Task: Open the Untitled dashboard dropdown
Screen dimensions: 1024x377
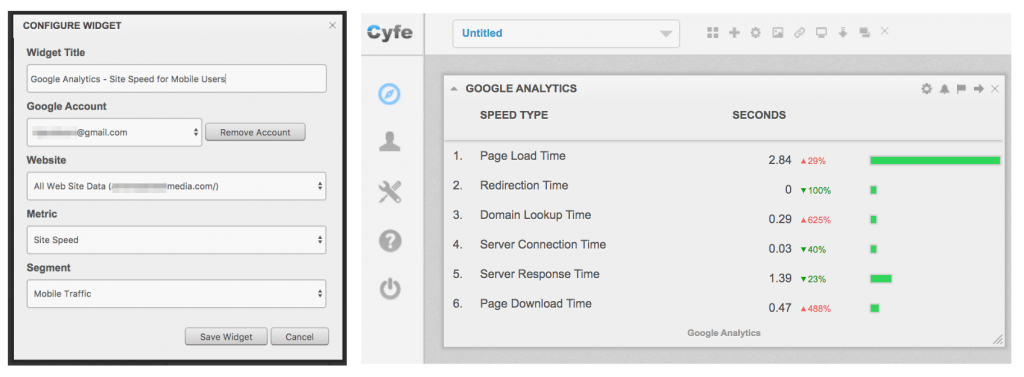Action: [x=566, y=33]
